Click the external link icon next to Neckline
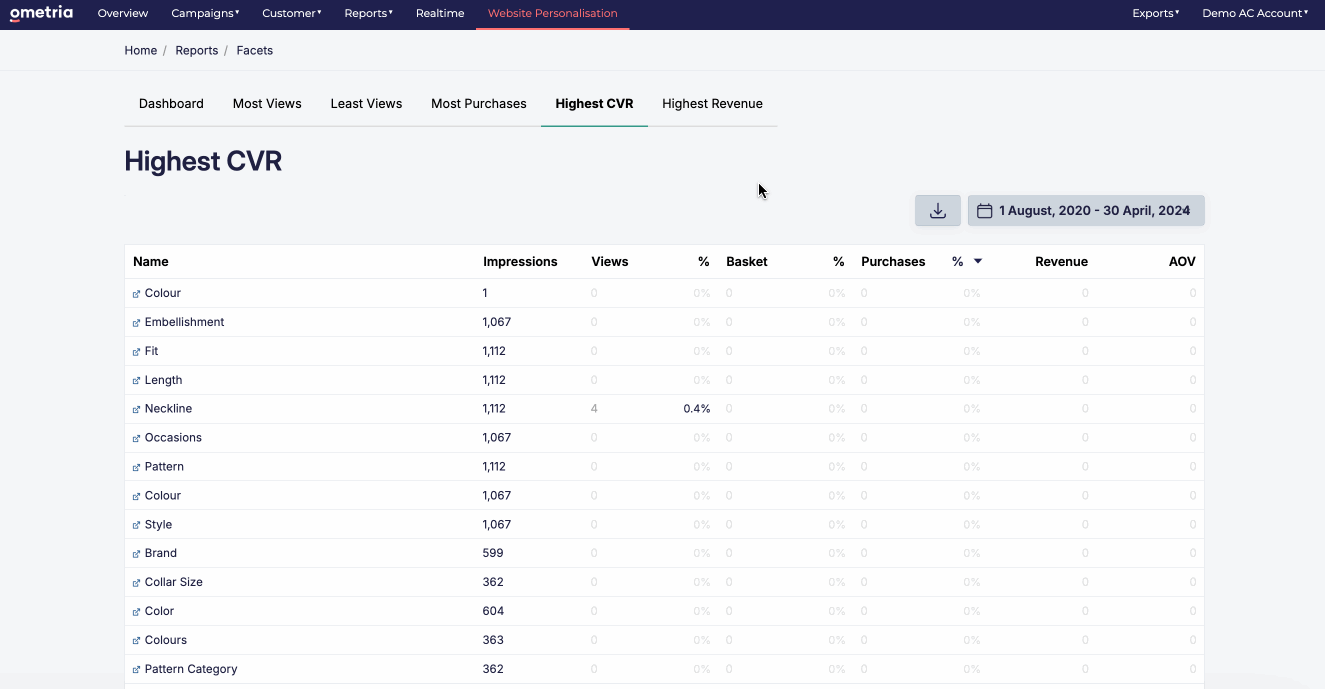This screenshot has width=1325, height=689. click(x=137, y=410)
